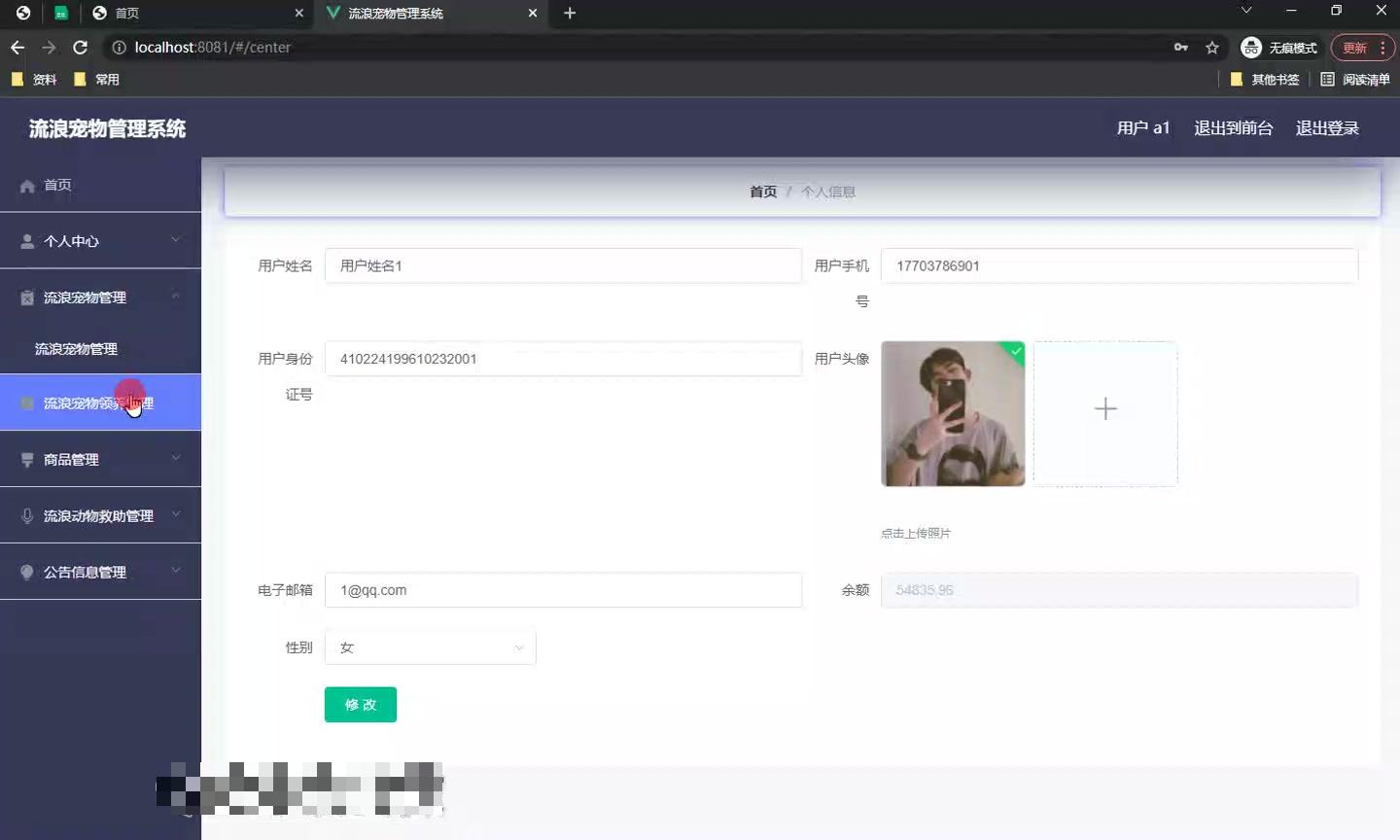Click the disabled 余额 field
The height and width of the screenshot is (840, 1400).
(x=1119, y=590)
